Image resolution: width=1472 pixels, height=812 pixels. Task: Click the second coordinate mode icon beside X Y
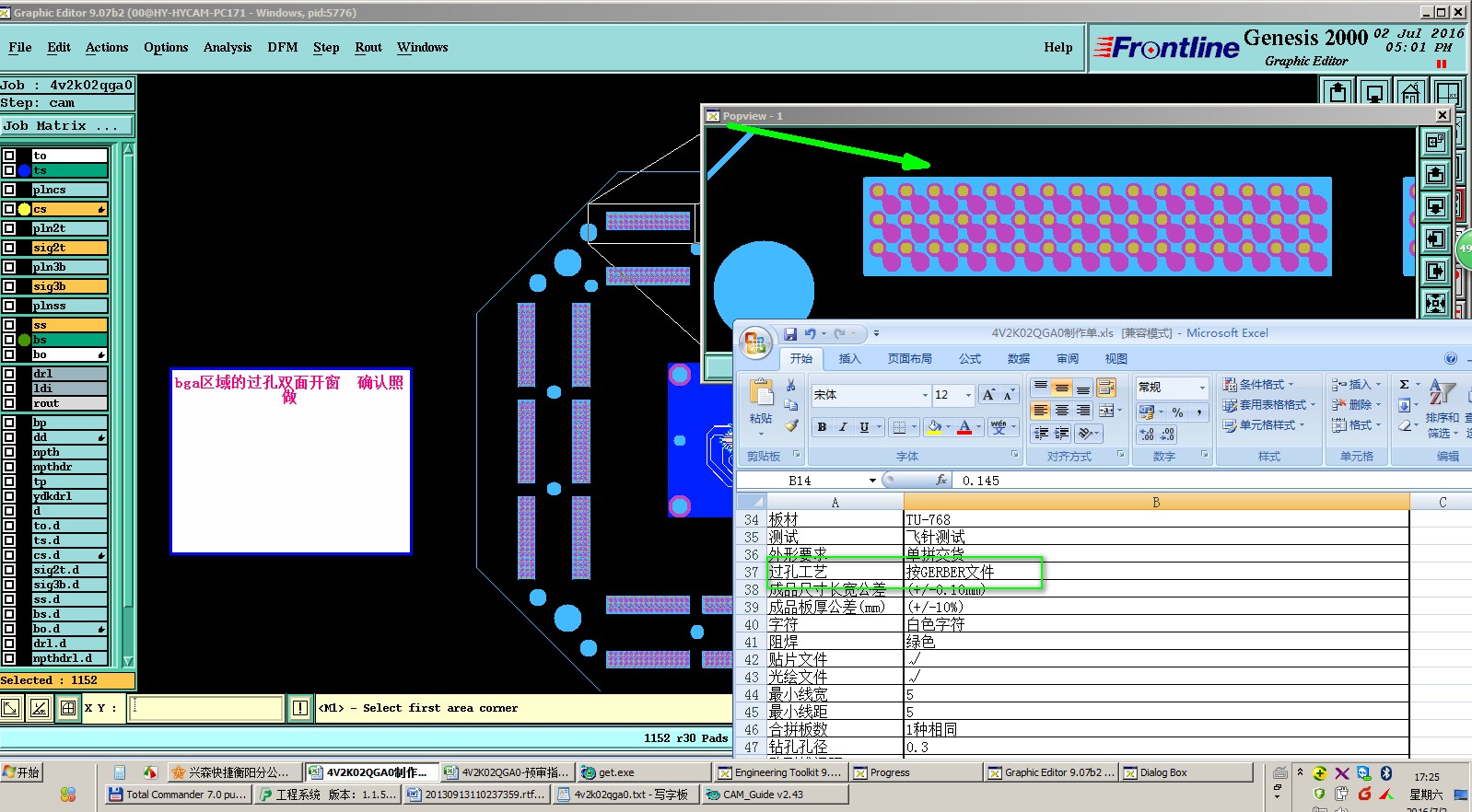[x=40, y=708]
